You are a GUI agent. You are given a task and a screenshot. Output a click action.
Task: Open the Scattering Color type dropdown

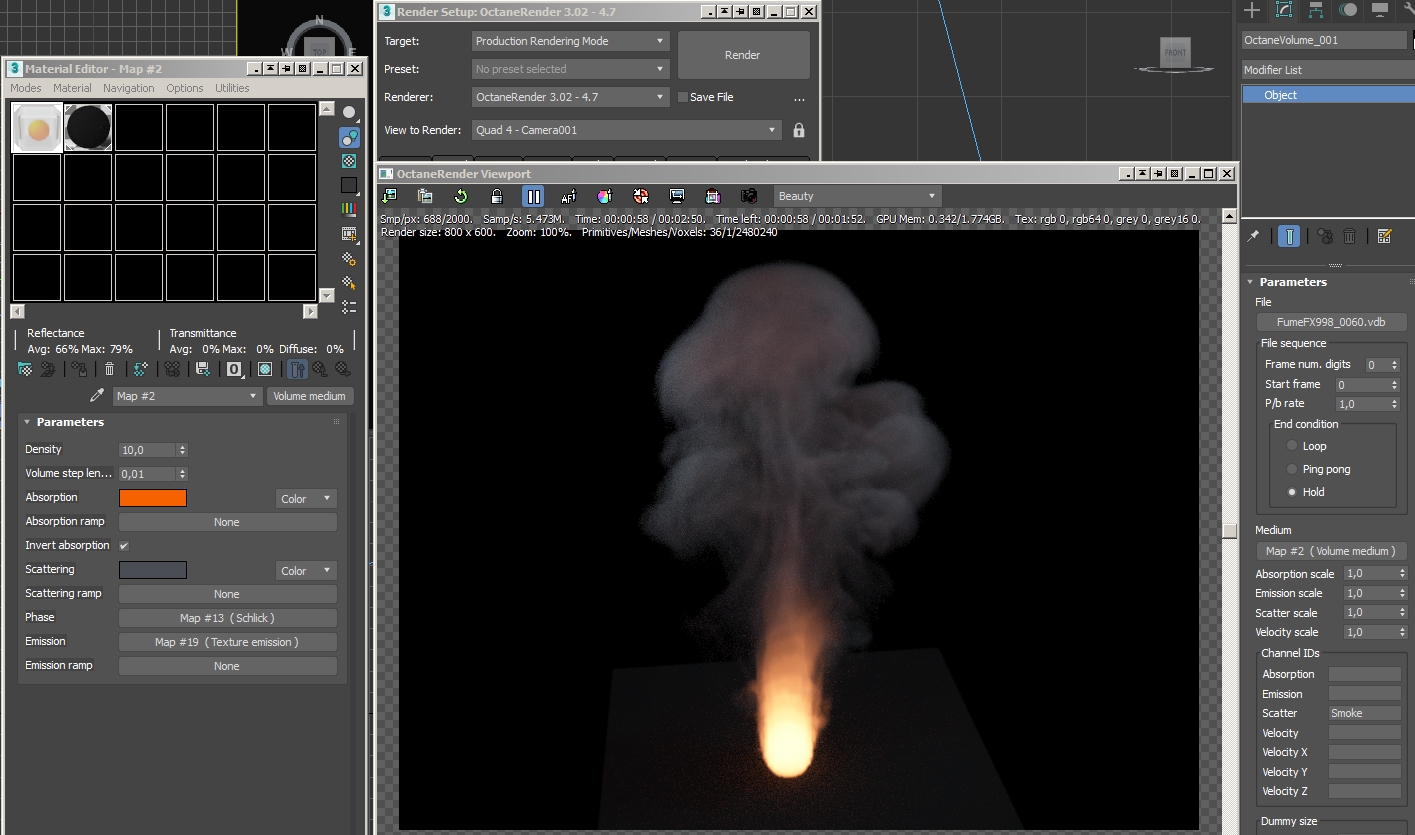[x=307, y=571]
